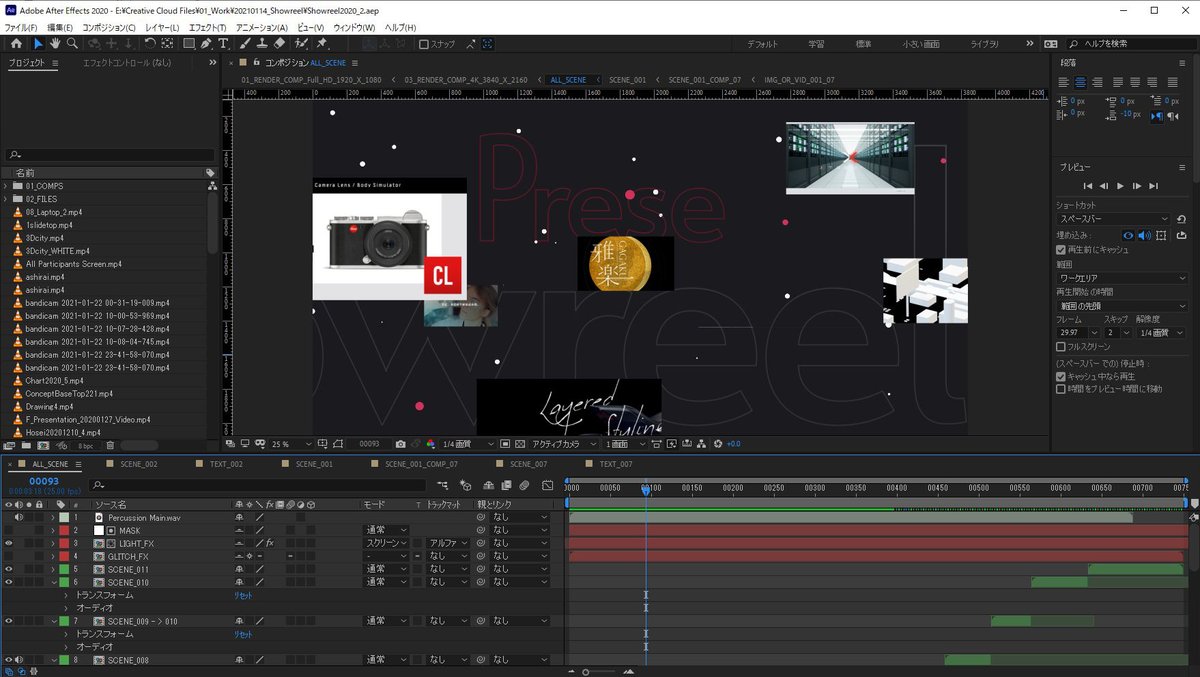Click center-align text icon in Paragraph panel

tap(1081, 82)
